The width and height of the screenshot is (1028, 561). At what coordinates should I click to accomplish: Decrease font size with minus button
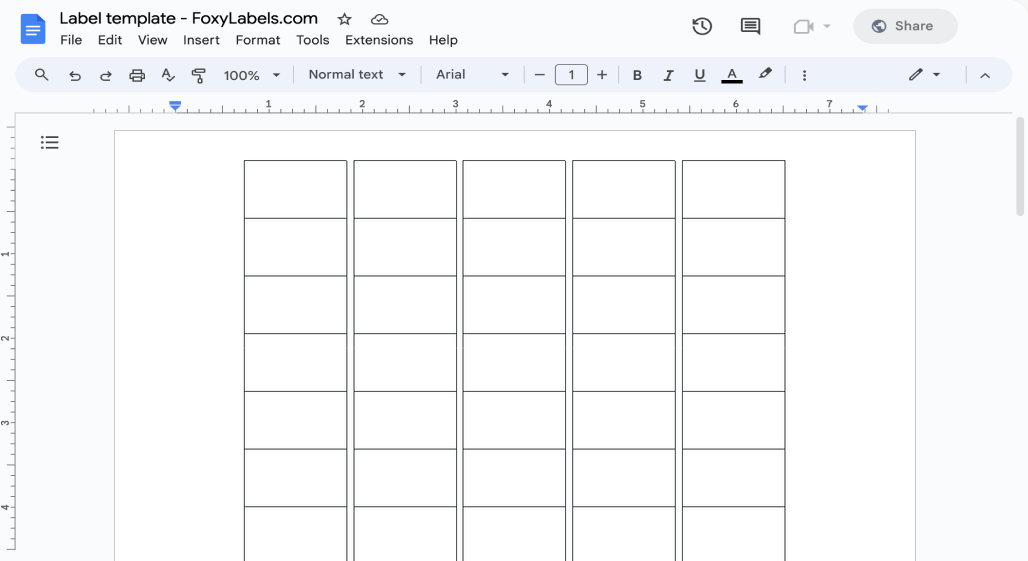click(x=540, y=75)
